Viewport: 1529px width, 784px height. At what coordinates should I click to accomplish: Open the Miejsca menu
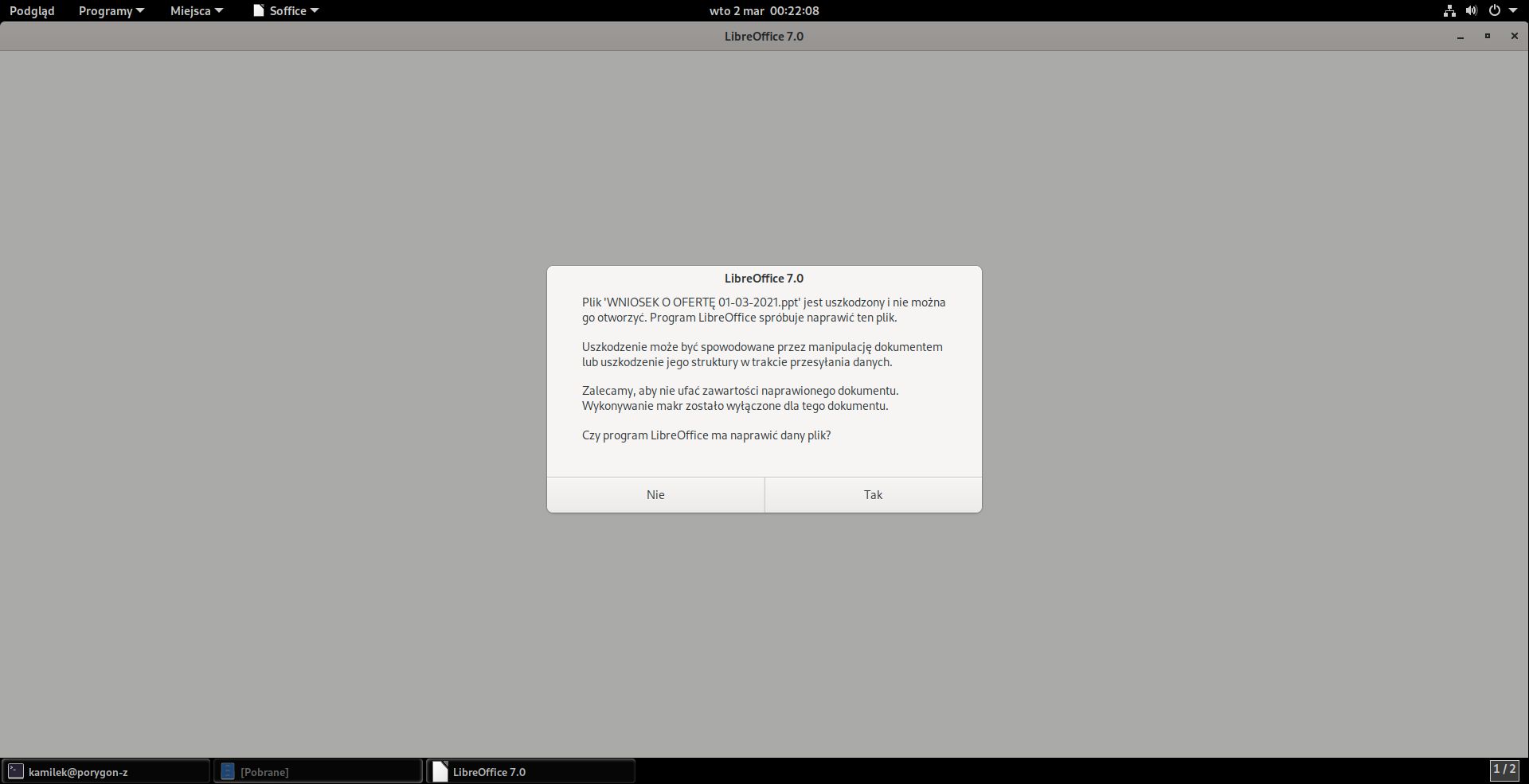(197, 11)
